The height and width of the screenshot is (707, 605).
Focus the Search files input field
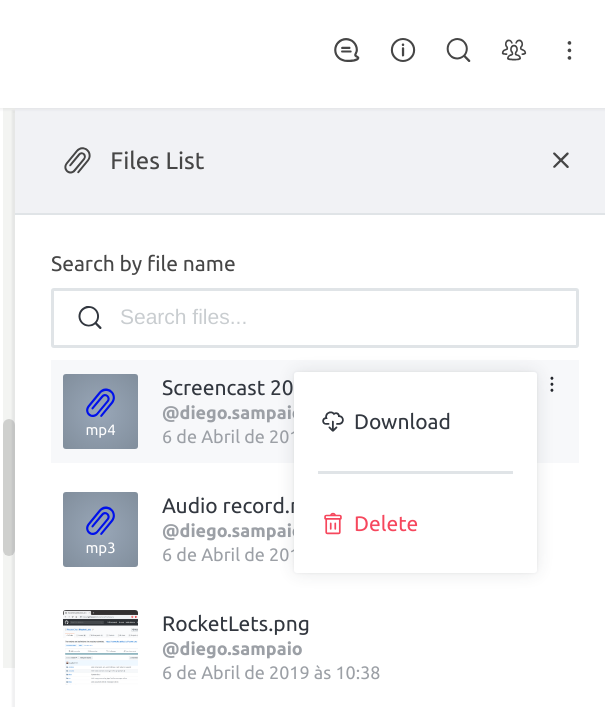tap(315, 318)
